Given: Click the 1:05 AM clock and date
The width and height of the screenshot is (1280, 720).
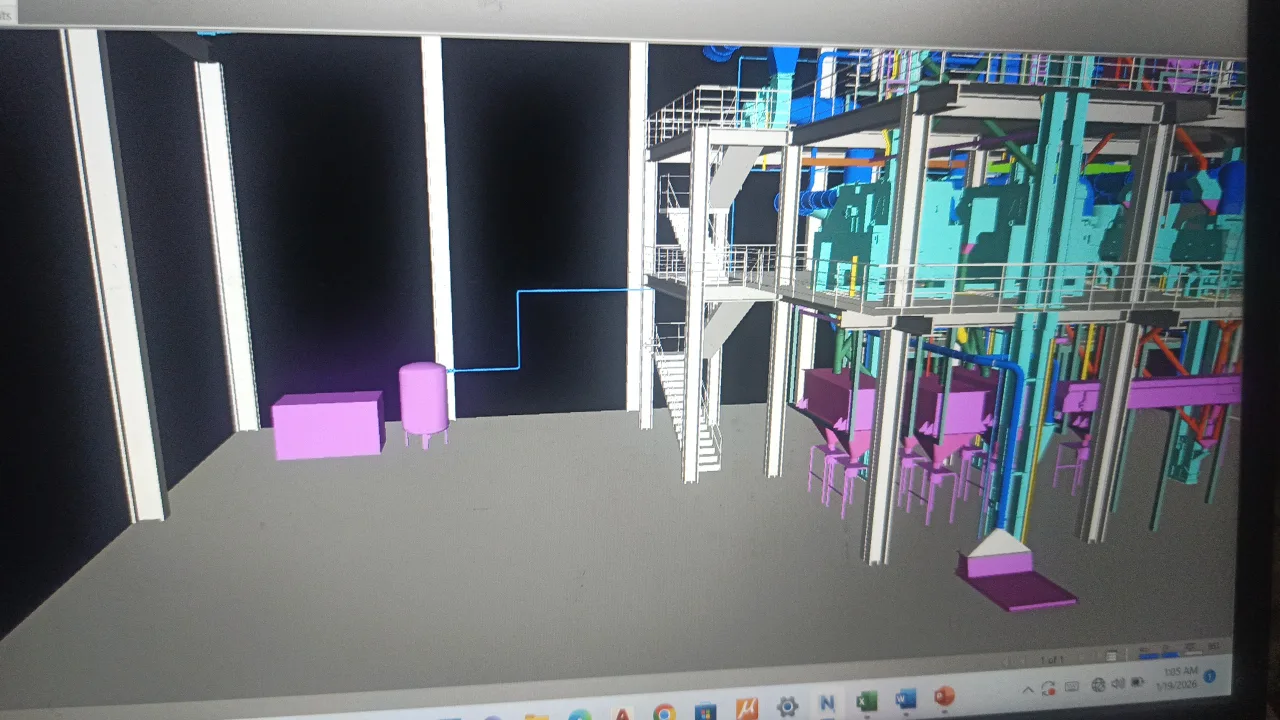Looking at the screenshot, I should click(x=1177, y=678).
